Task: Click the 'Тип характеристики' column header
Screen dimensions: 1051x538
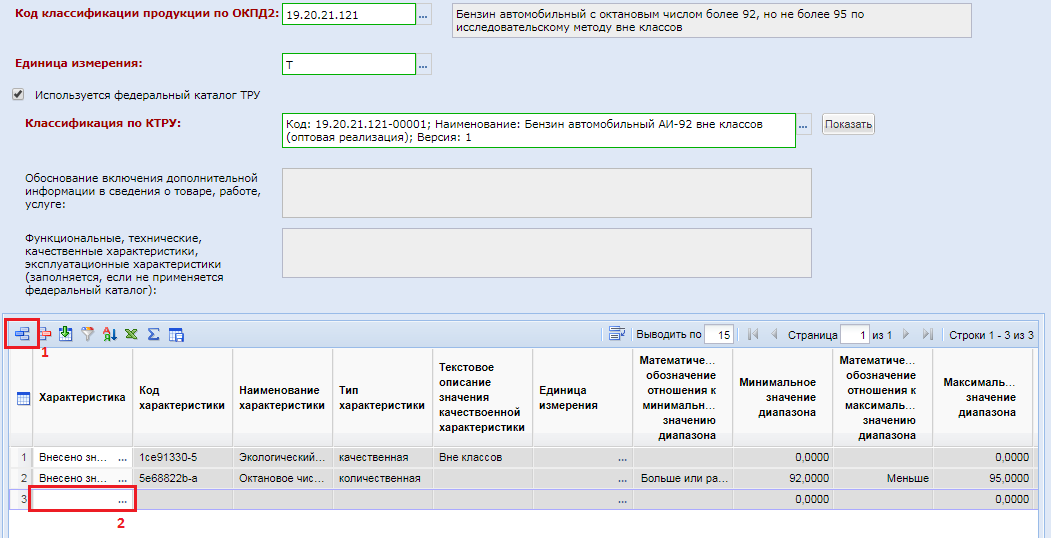Action: (x=381, y=398)
